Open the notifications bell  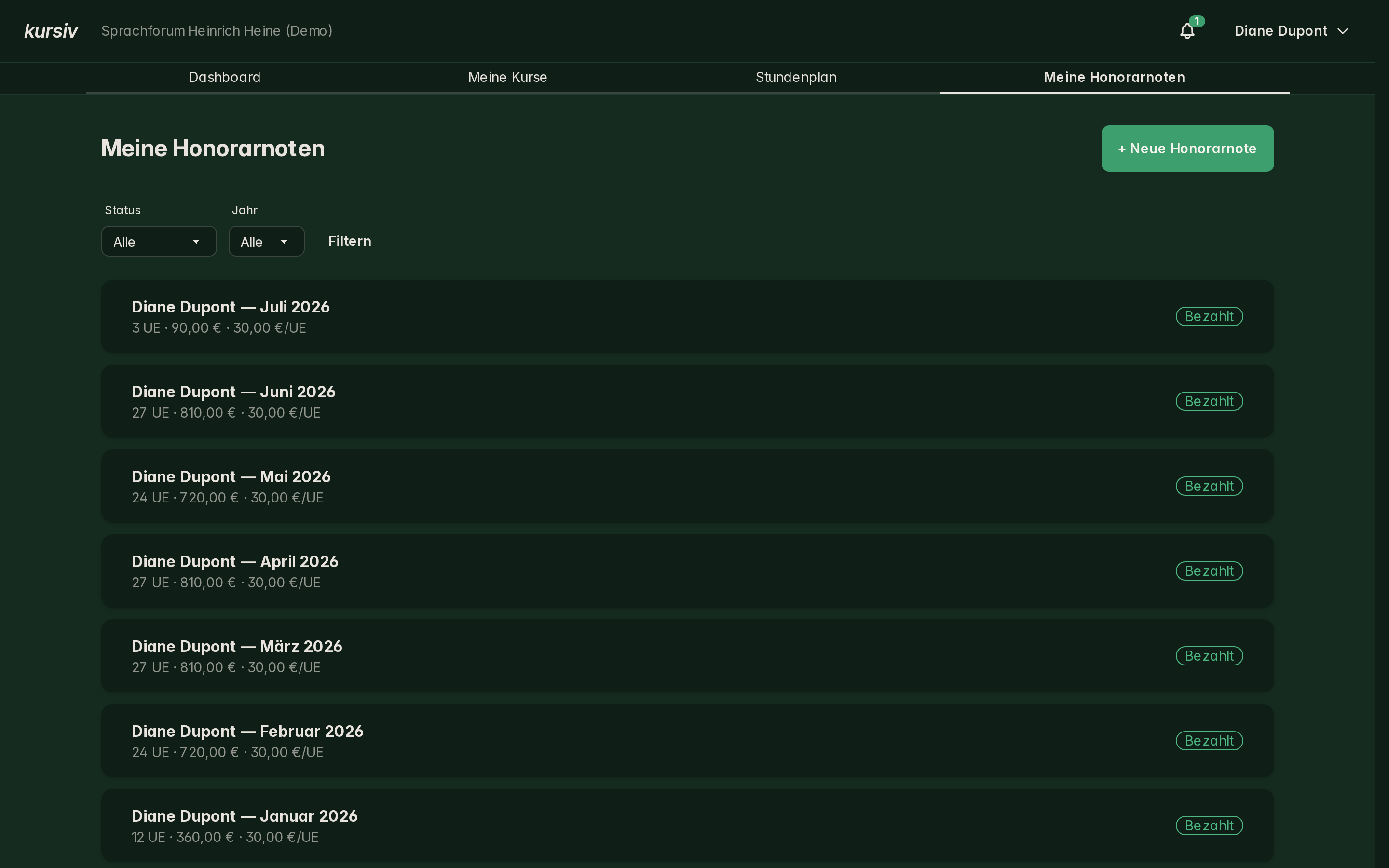[1187, 31]
